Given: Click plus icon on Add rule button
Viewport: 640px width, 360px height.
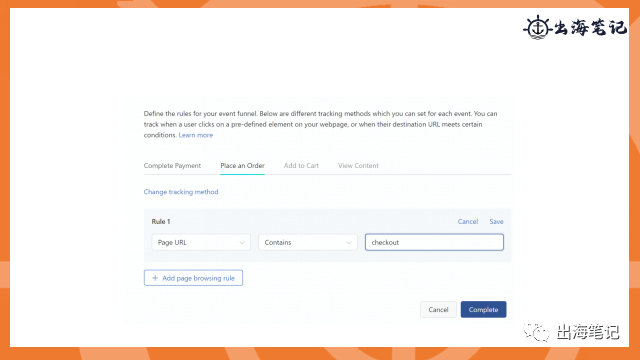Looking at the screenshot, I should click(155, 278).
